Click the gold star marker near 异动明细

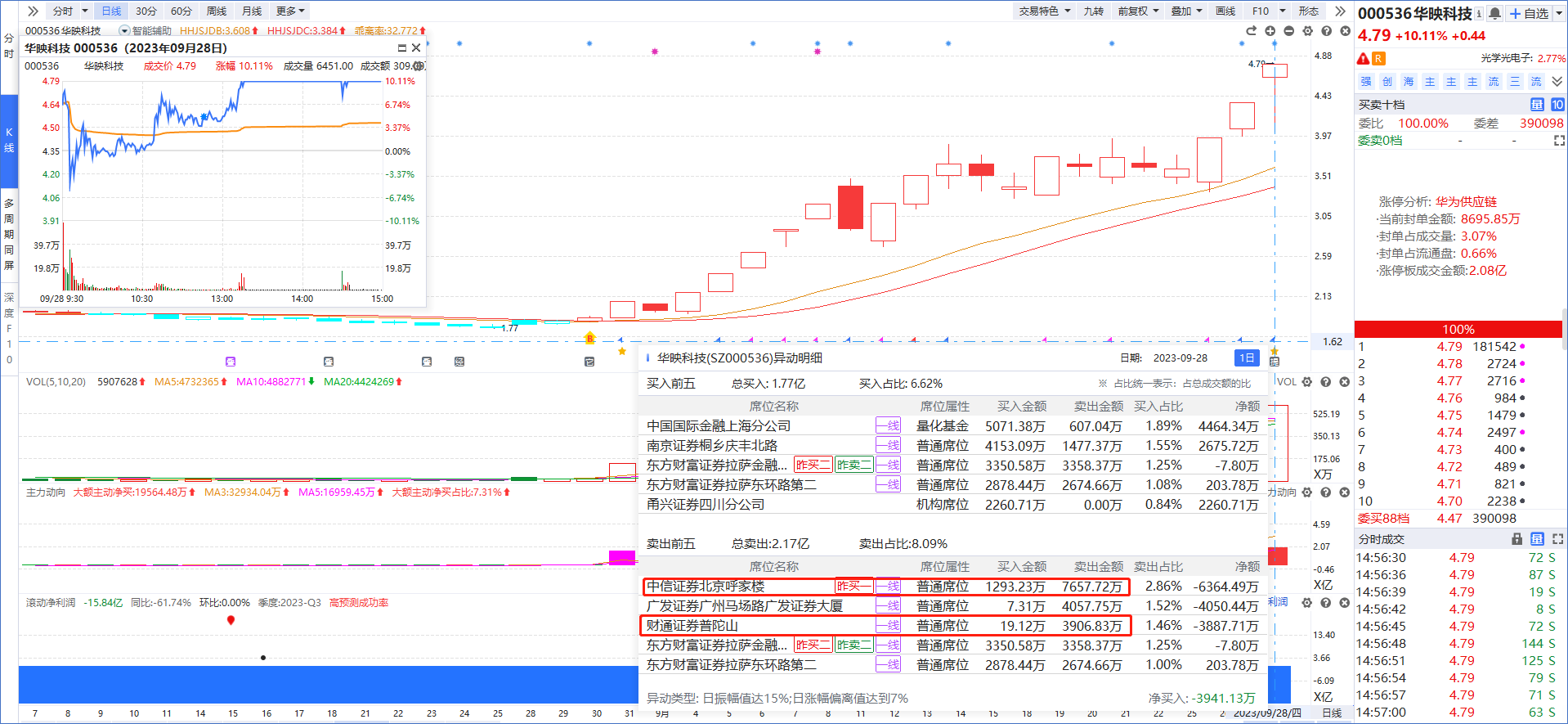point(622,351)
